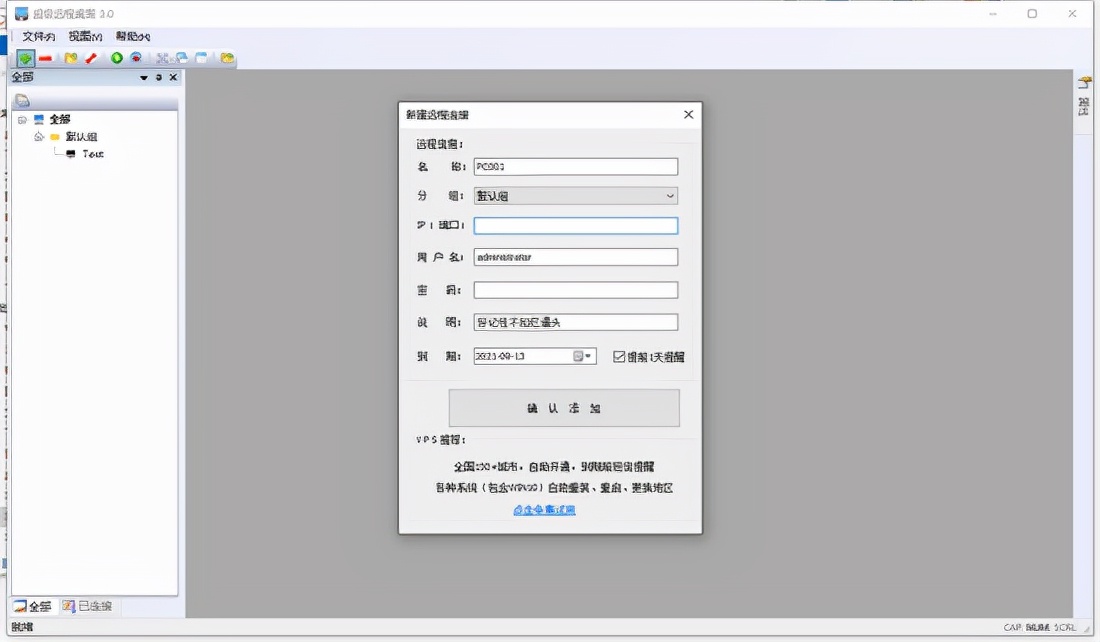Click the red pencil edit icon

click(91, 58)
